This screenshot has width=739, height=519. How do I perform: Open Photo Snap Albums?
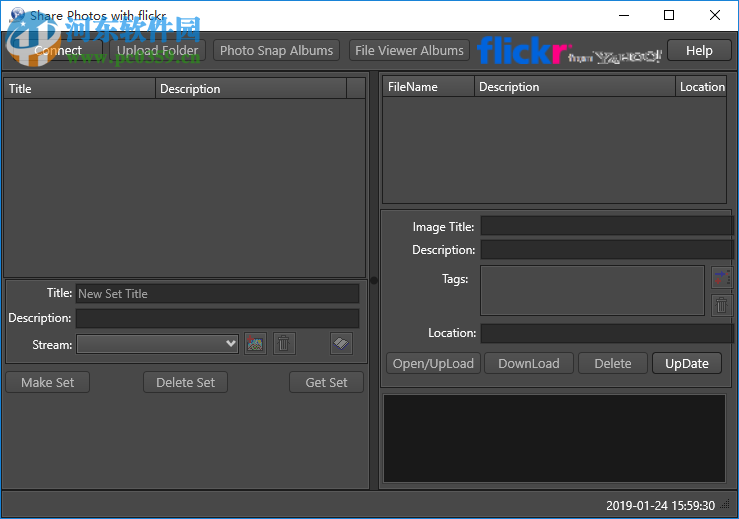point(276,50)
